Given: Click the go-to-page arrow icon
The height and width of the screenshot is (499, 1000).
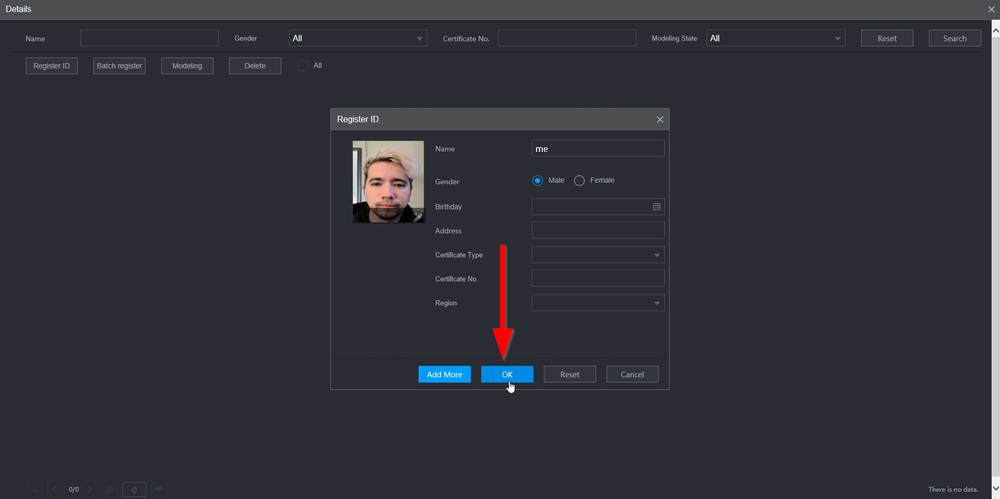Looking at the screenshot, I should point(158,489).
